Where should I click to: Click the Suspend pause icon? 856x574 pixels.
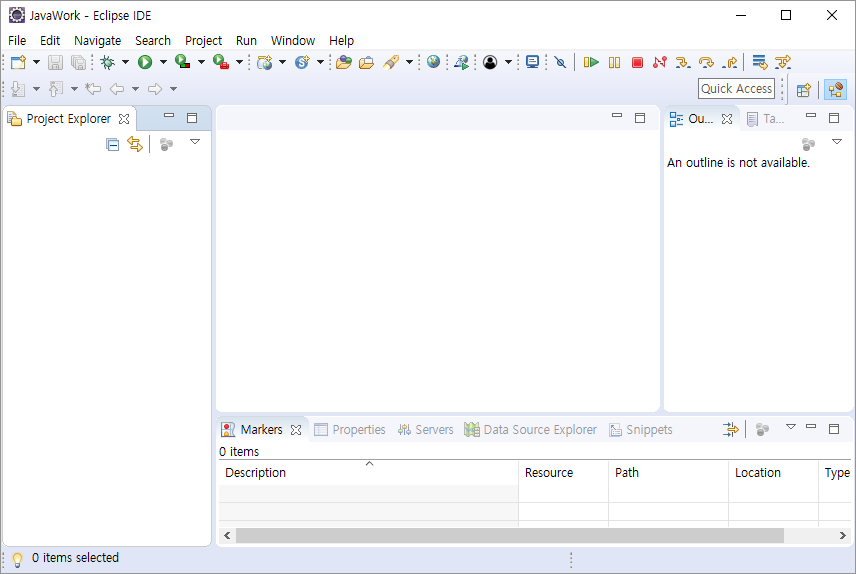pos(614,62)
